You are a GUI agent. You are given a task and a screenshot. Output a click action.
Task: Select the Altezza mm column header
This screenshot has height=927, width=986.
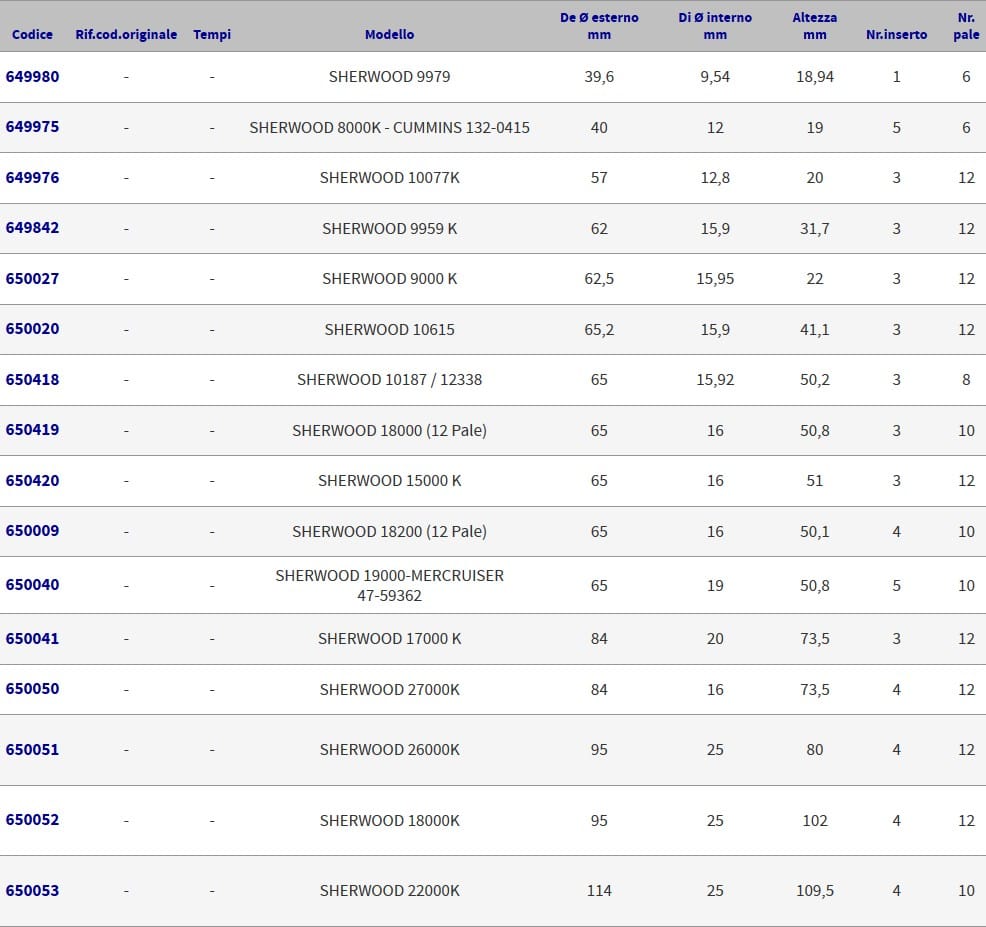tap(814, 26)
